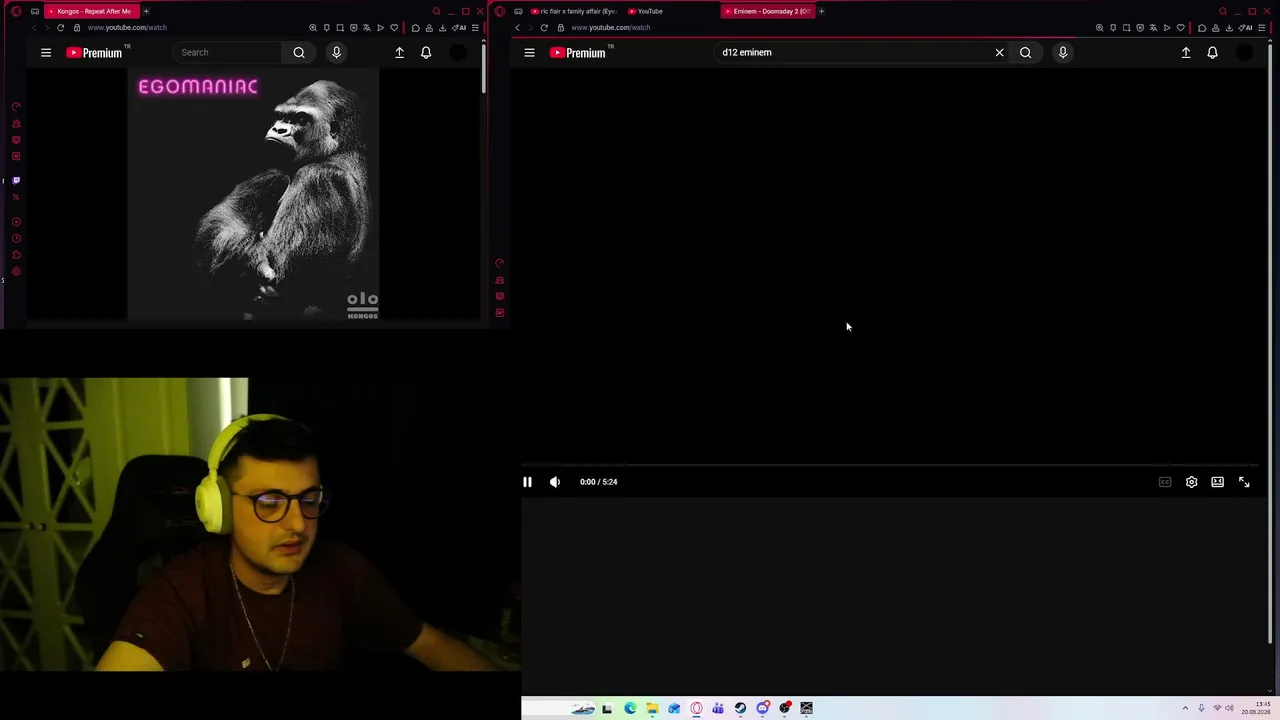Open new tab in right browser window
The image size is (1280, 720).
pyautogui.click(x=822, y=11)
